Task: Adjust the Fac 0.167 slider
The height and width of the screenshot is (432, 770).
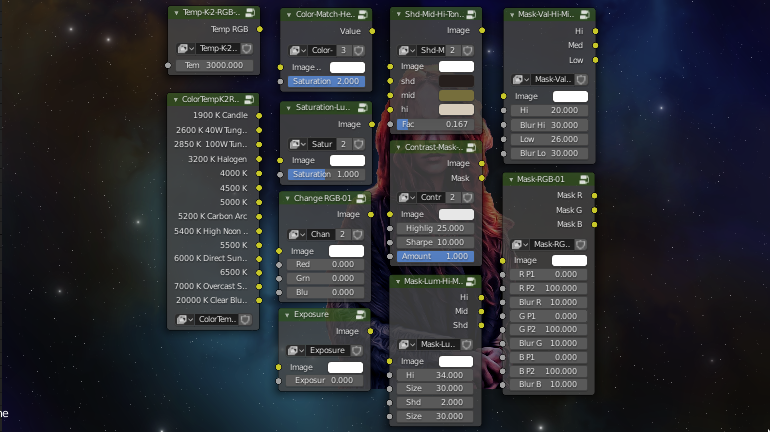Action: (x=435, y=124)
